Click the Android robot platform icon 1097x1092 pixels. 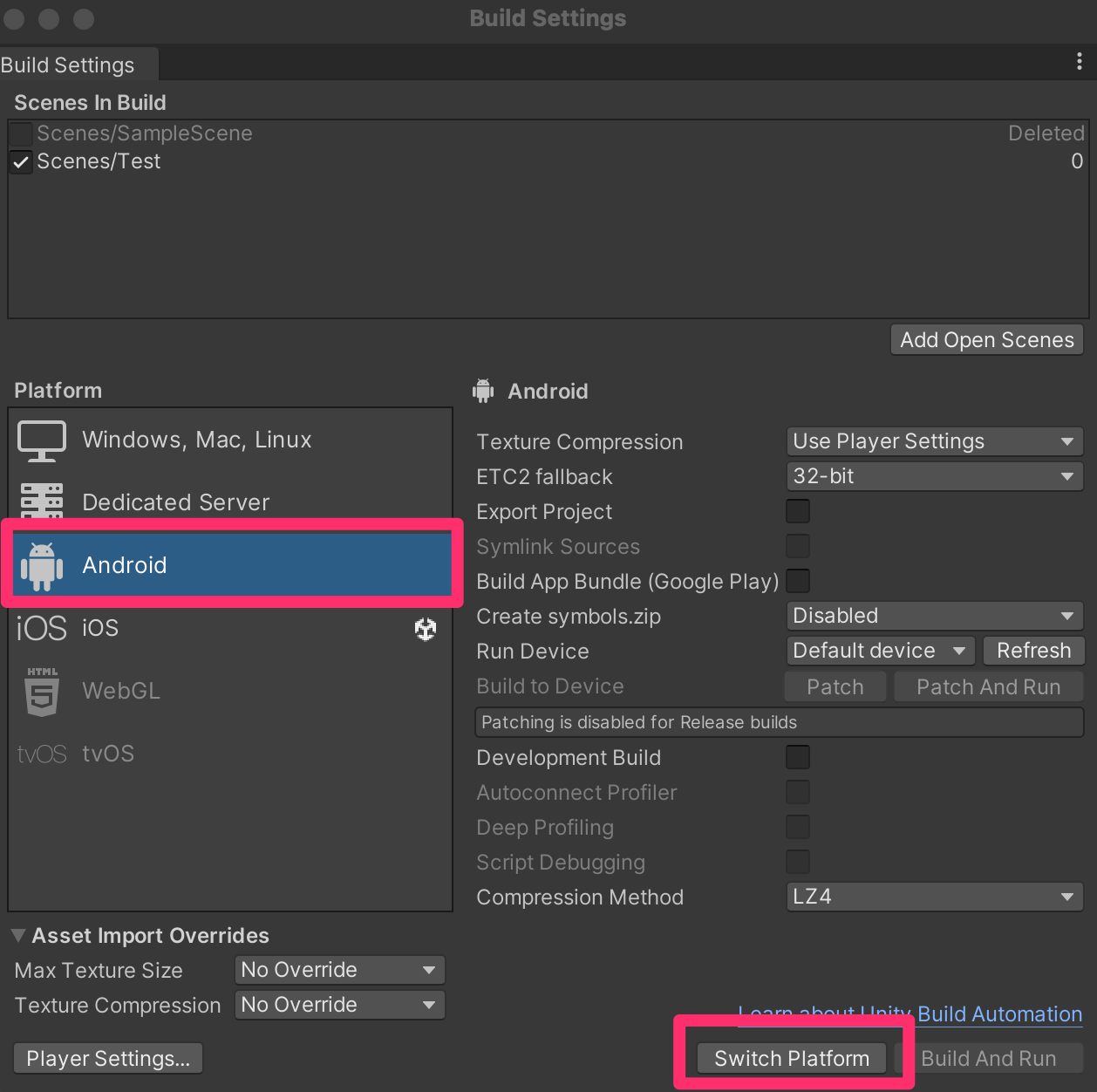[42, 565]
